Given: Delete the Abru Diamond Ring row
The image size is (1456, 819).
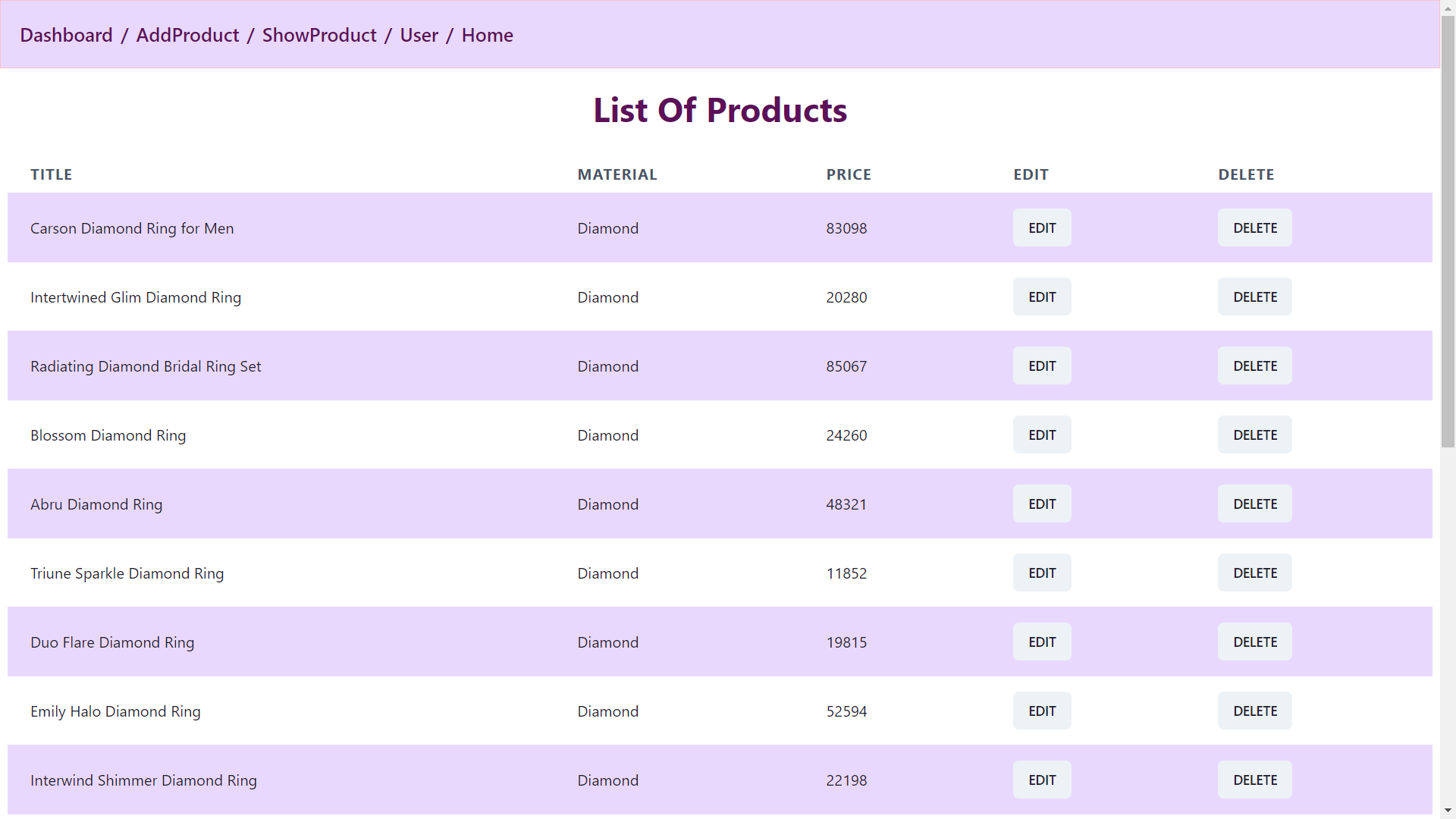Looking at the screenshot, I should click(x=1254, y=504).
